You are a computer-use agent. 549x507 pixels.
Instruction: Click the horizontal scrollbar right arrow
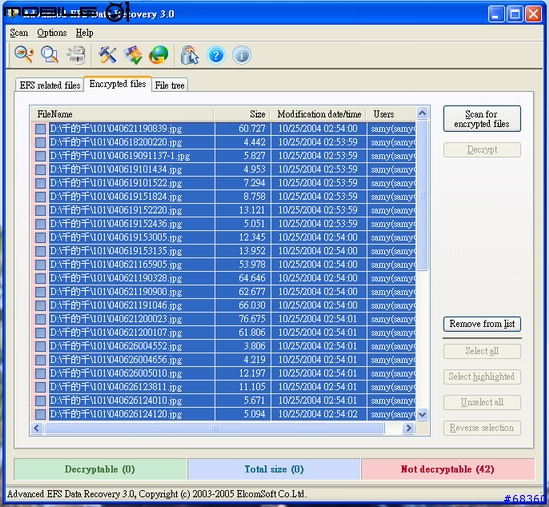coord(408,428)
